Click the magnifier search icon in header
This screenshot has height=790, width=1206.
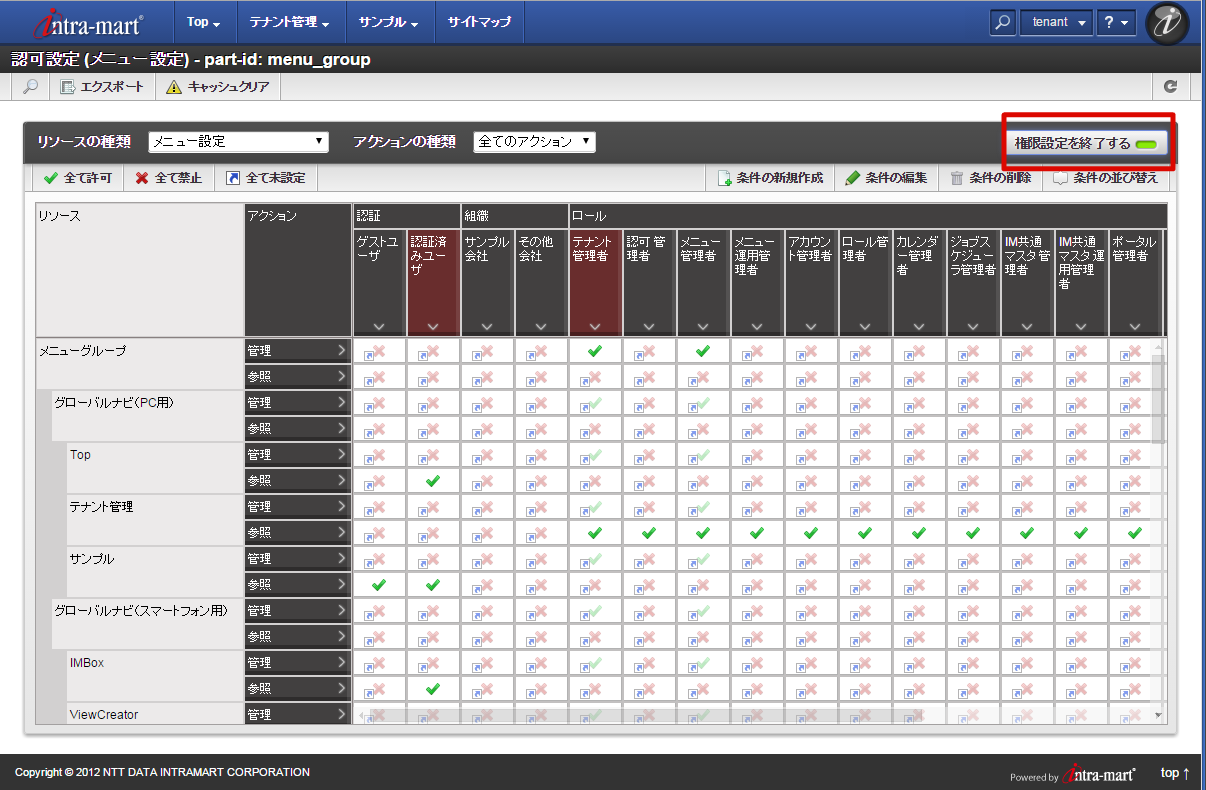click(x=1003, y=22)
